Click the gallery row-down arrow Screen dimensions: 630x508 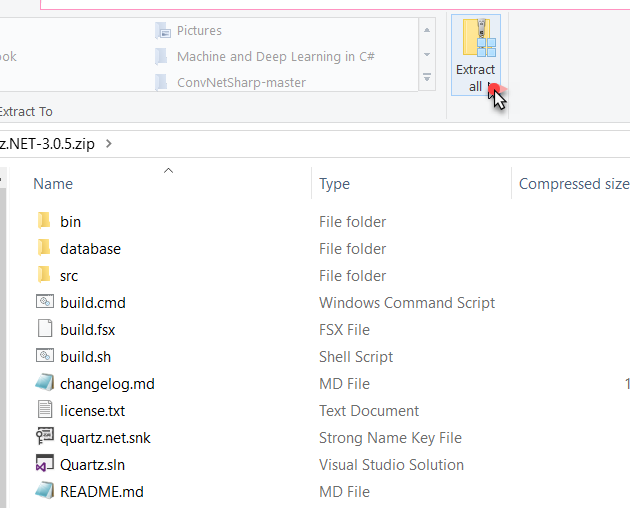click(x=427, y=54)
